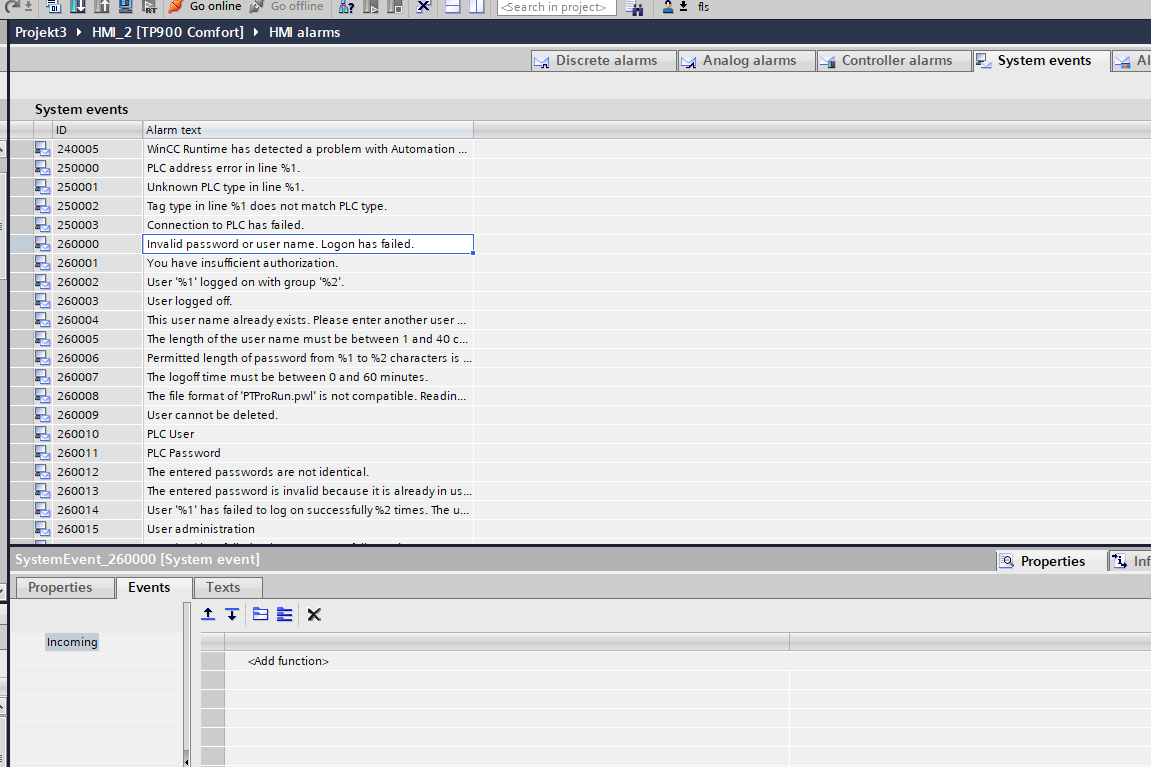
Task: Split editor space vertically
Action: (x=476, y=7)
